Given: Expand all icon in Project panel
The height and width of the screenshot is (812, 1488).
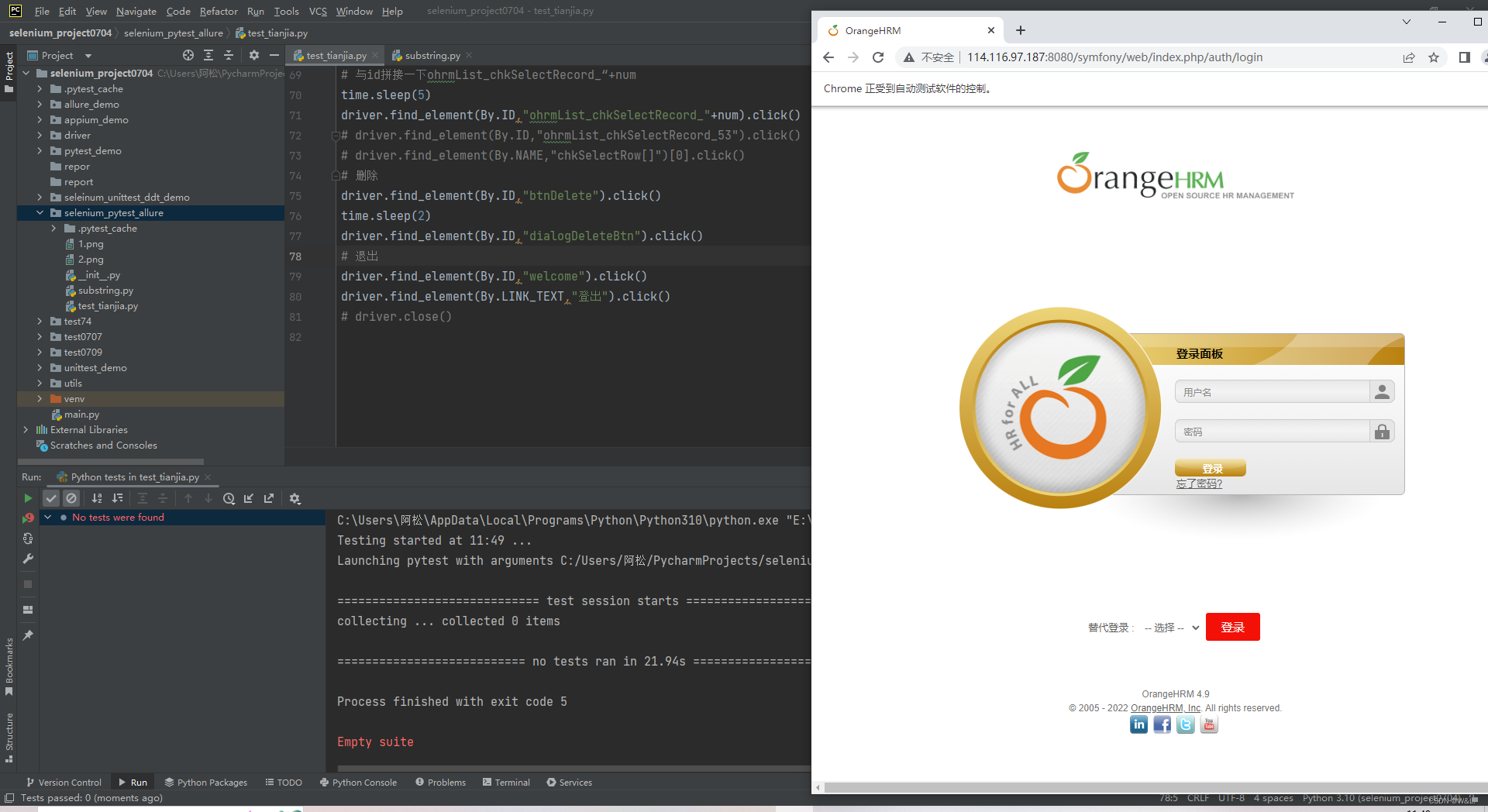Looking at the screenshot, I should pyautogui.click(x=208, y=55).
